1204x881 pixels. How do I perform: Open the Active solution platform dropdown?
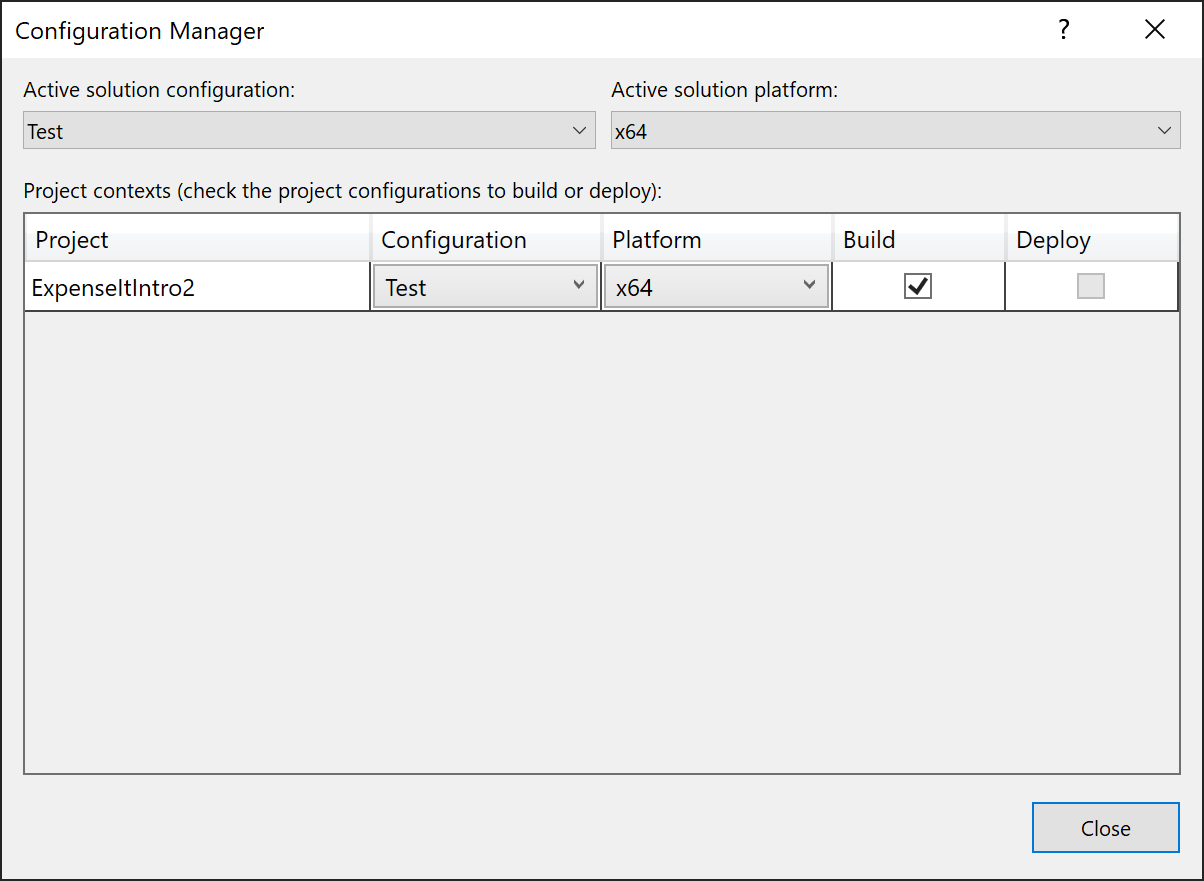(x=1163, y=130)
